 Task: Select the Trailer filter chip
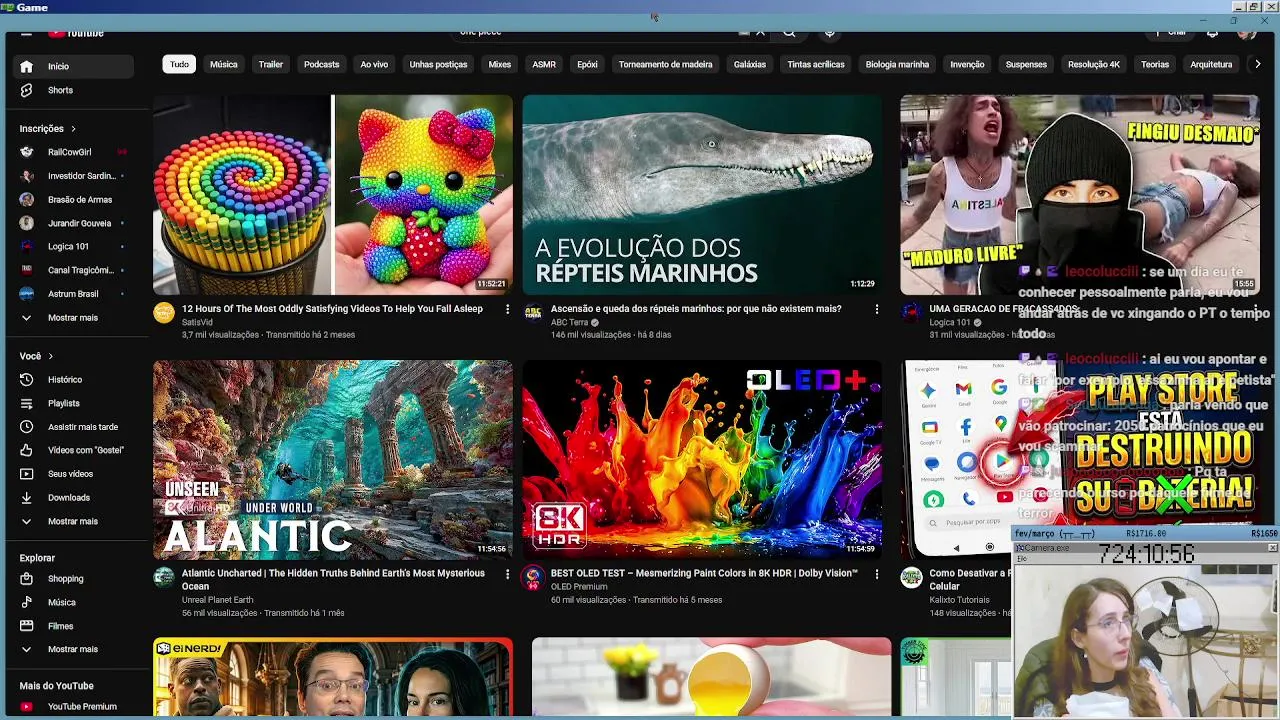pos(271,64)
